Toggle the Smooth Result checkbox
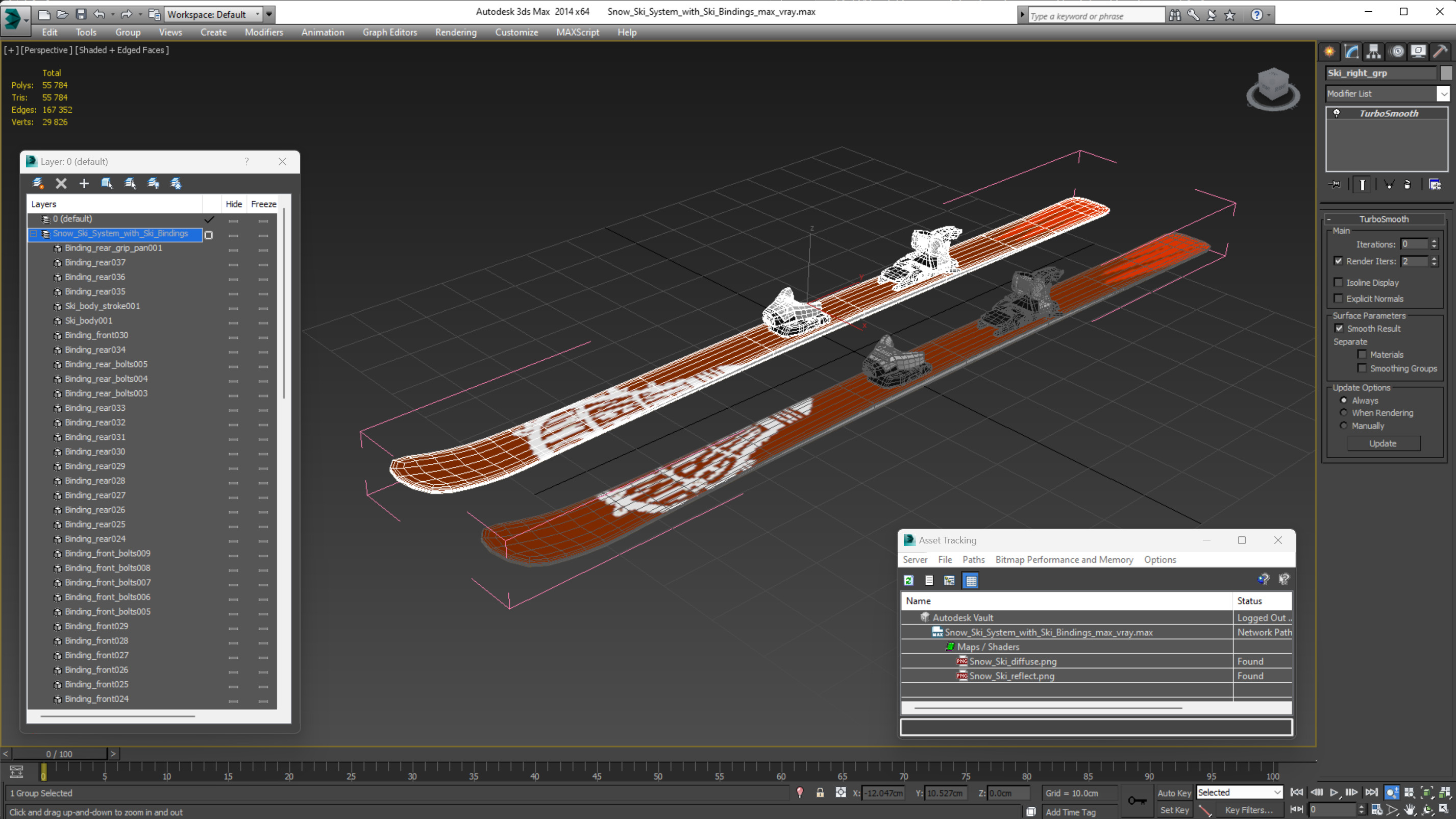This screenshot has width=1456, height=819. click(x=1339, y=328)
